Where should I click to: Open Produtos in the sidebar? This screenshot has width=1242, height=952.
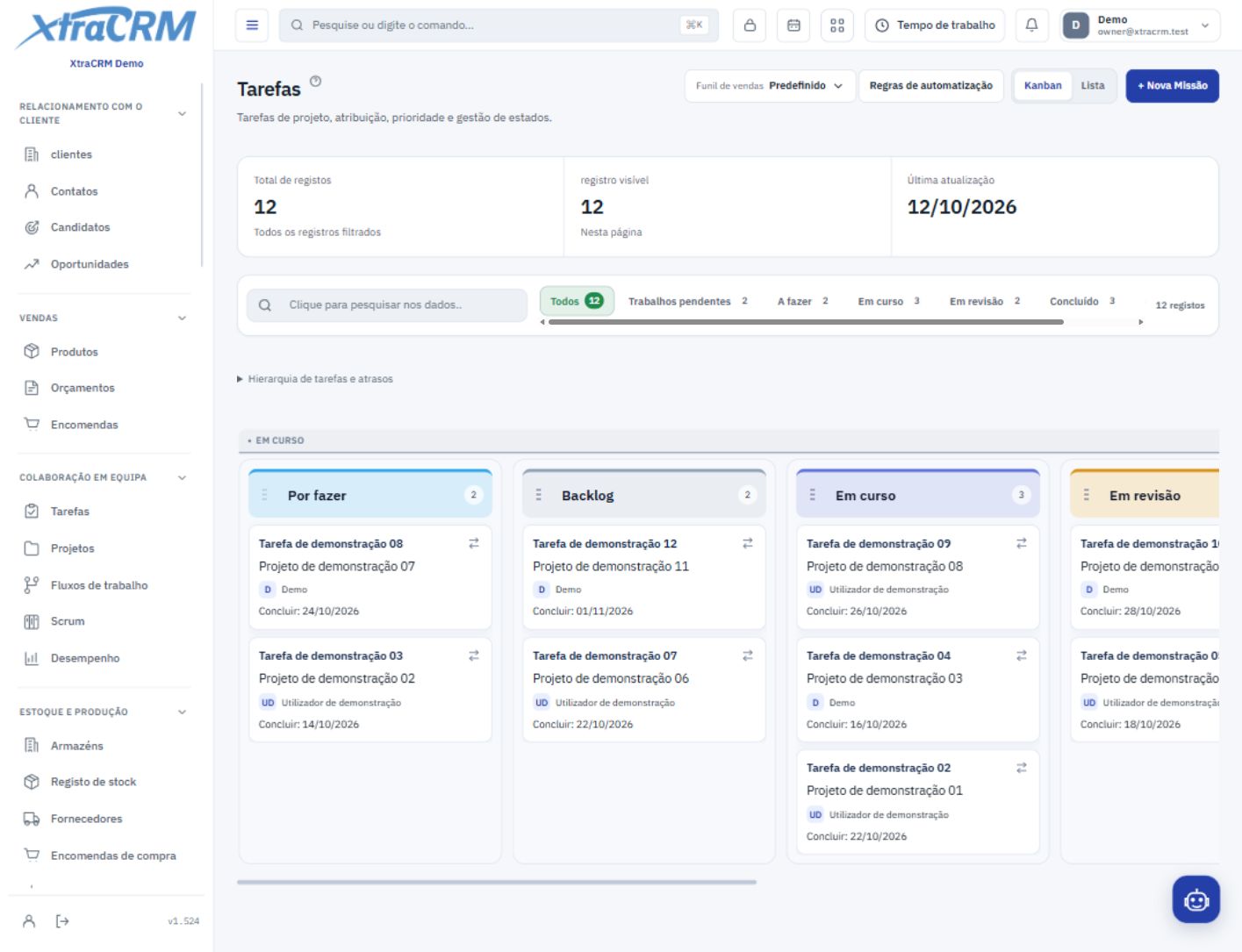pyautogui.click(x=105, y=352)
